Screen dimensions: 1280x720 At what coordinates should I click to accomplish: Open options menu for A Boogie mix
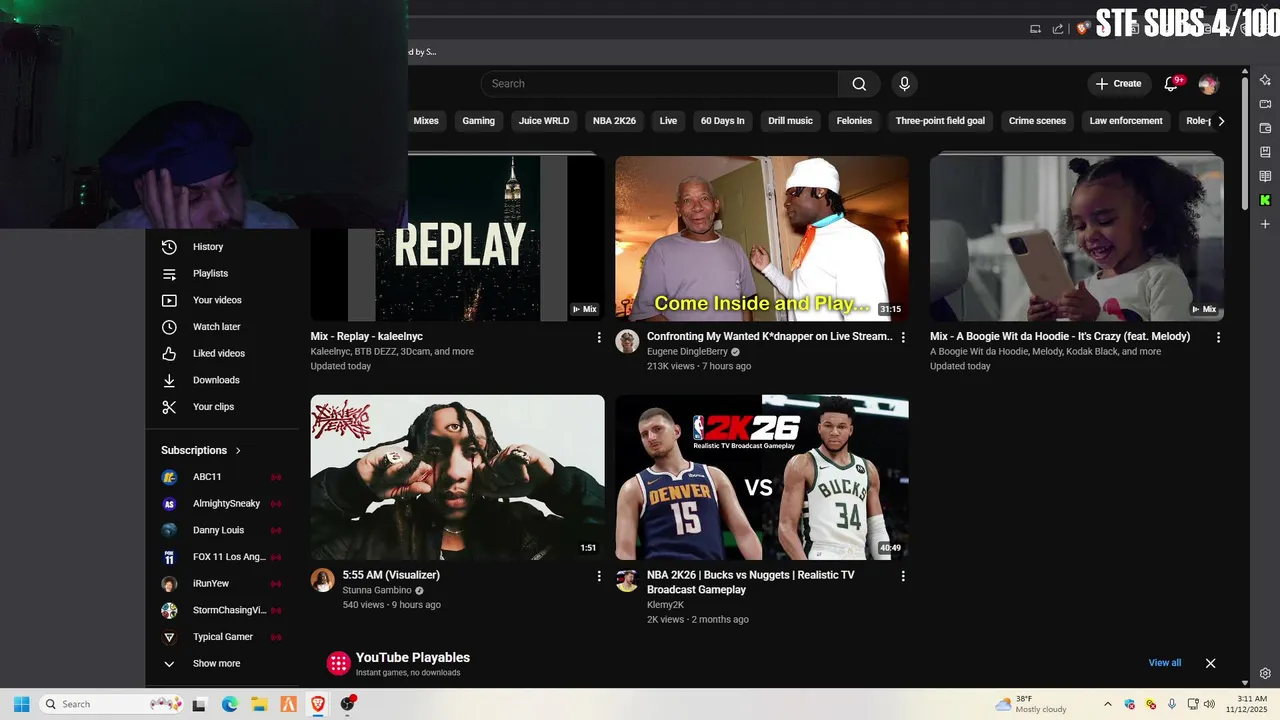1218,338
